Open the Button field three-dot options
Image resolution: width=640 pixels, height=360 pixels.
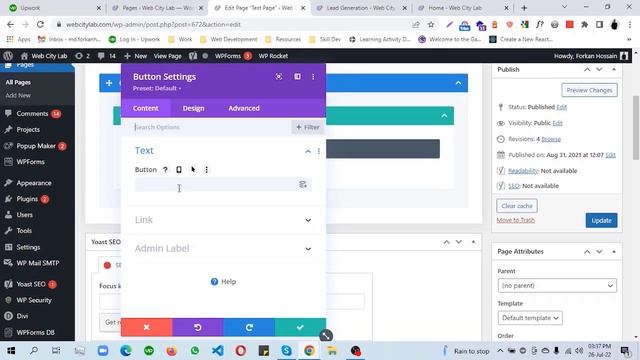click(207, 170)
